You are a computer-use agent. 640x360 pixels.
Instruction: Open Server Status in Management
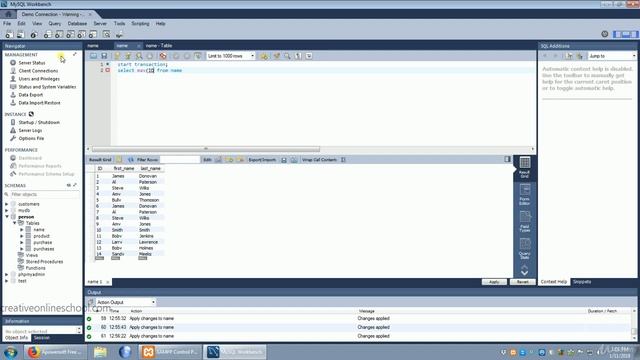tap(32, 63)
